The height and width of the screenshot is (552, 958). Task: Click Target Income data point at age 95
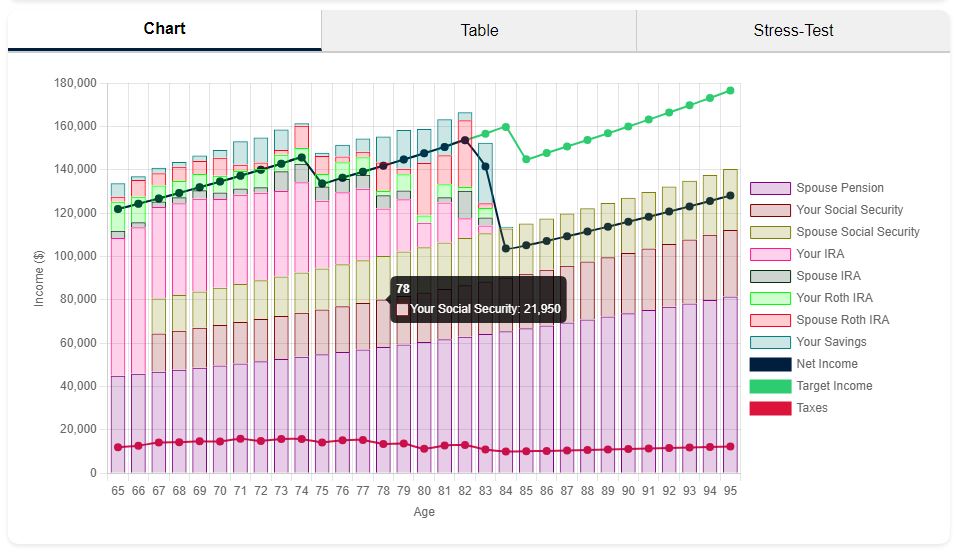[x=730, y=90]
